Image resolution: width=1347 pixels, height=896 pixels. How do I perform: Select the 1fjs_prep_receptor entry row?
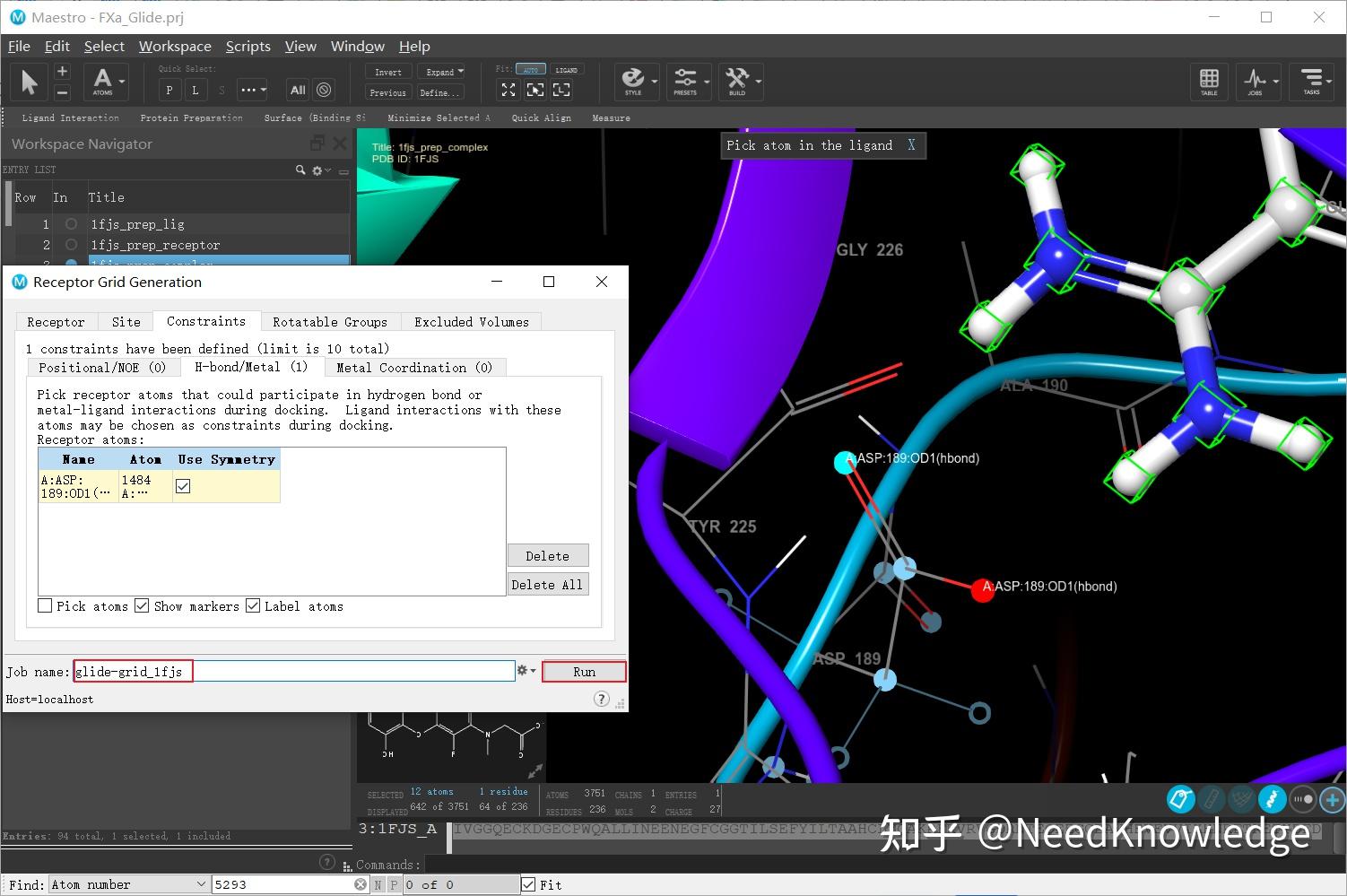156,244
